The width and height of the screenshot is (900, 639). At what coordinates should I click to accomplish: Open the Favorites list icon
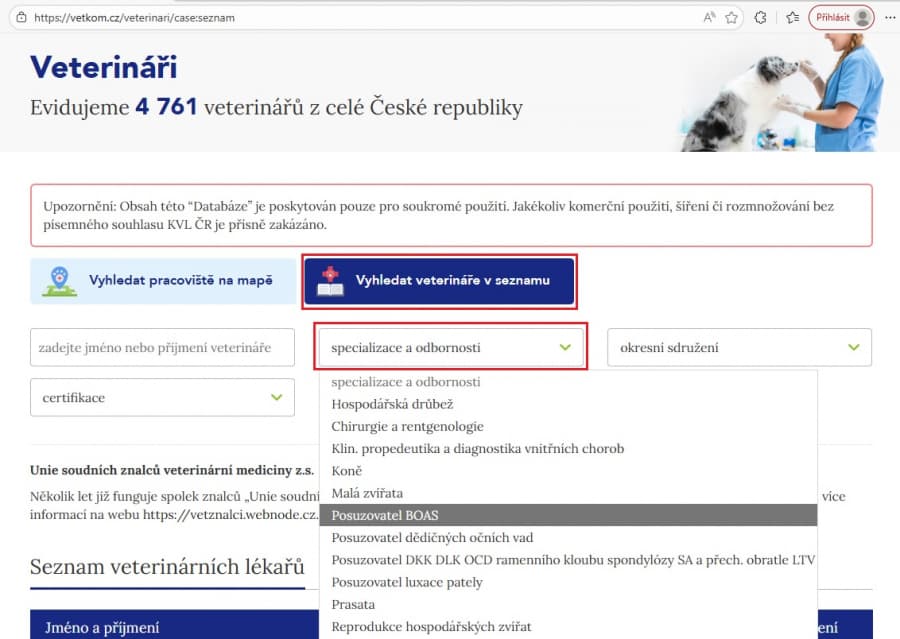(790, 17)
